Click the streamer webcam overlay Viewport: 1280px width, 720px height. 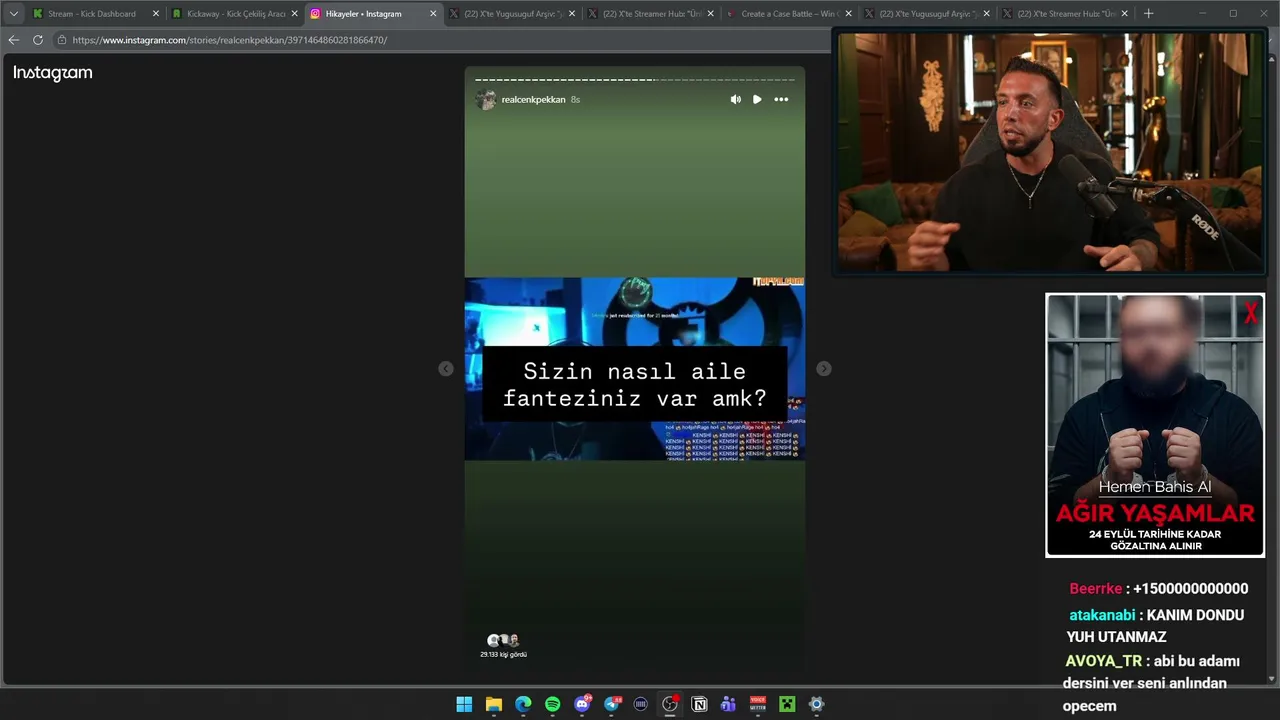click(x=1050, y=151)
